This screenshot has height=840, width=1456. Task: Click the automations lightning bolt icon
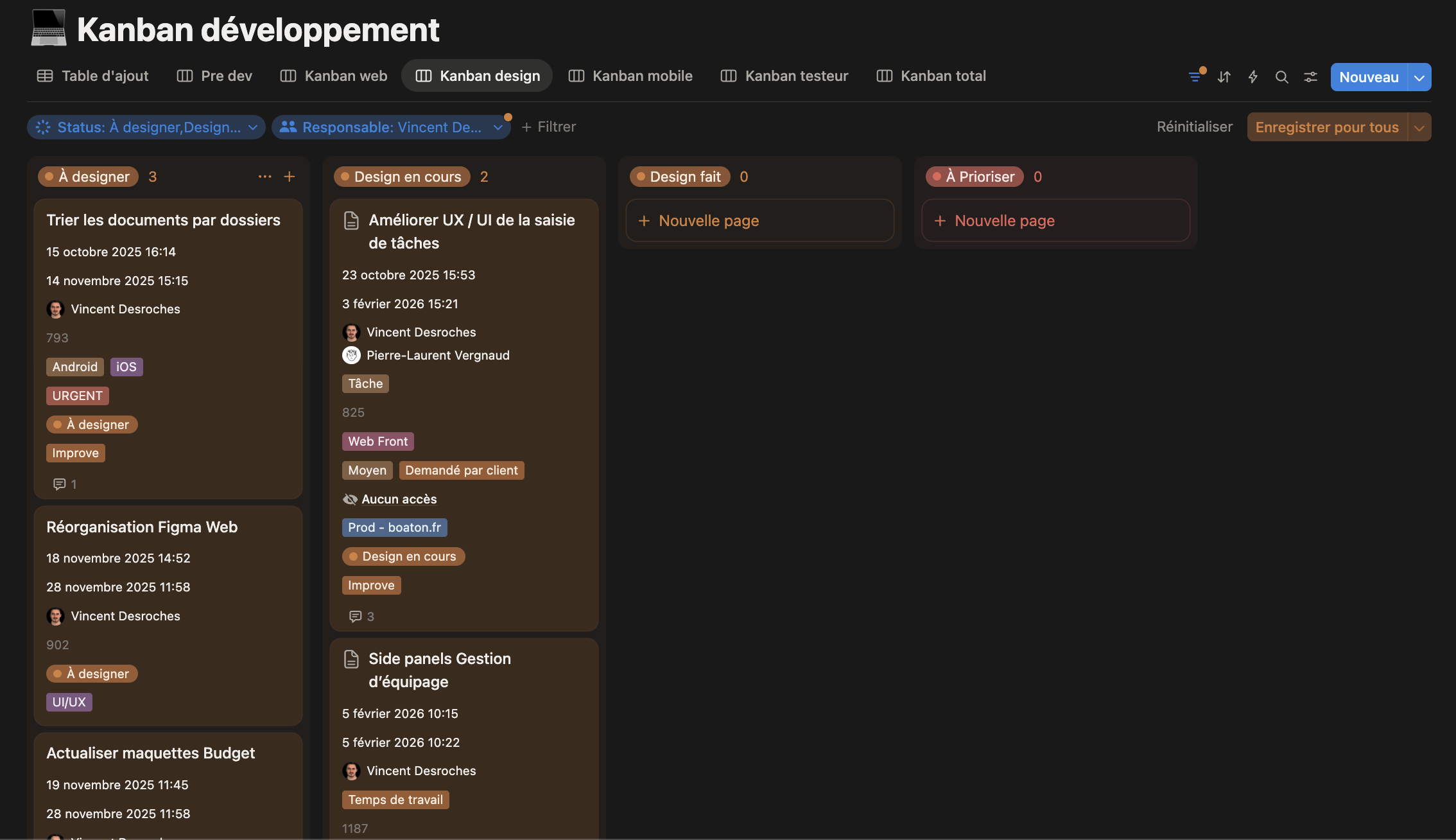click(1252, 76)
